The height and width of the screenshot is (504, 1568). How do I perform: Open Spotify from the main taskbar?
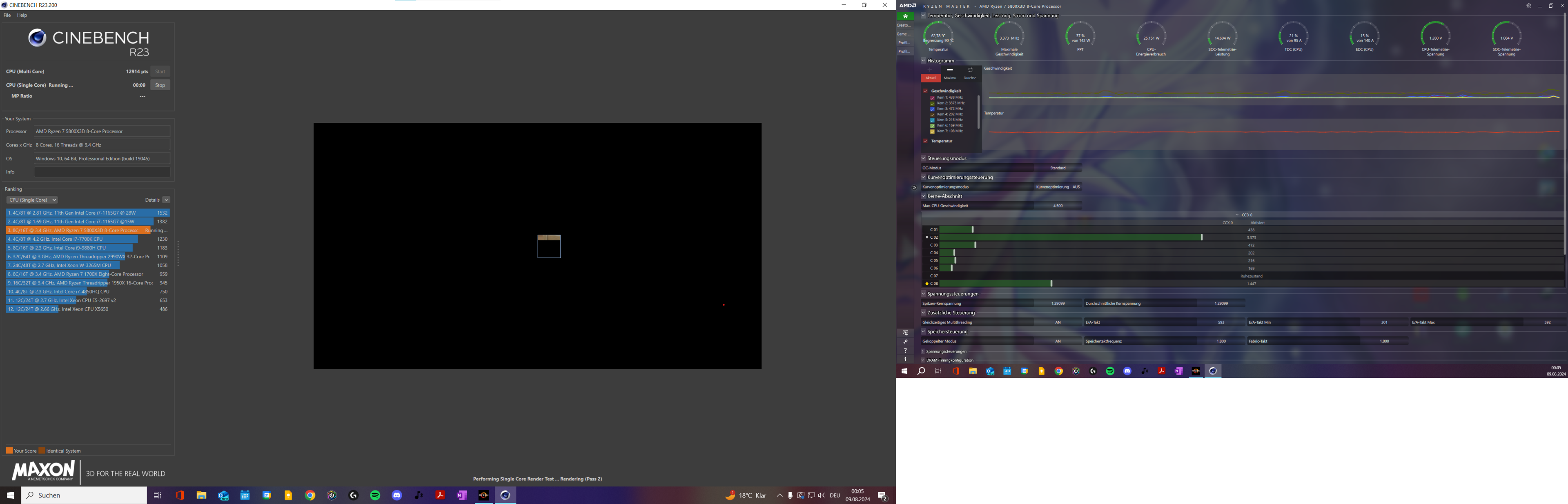tap(375, 495)
